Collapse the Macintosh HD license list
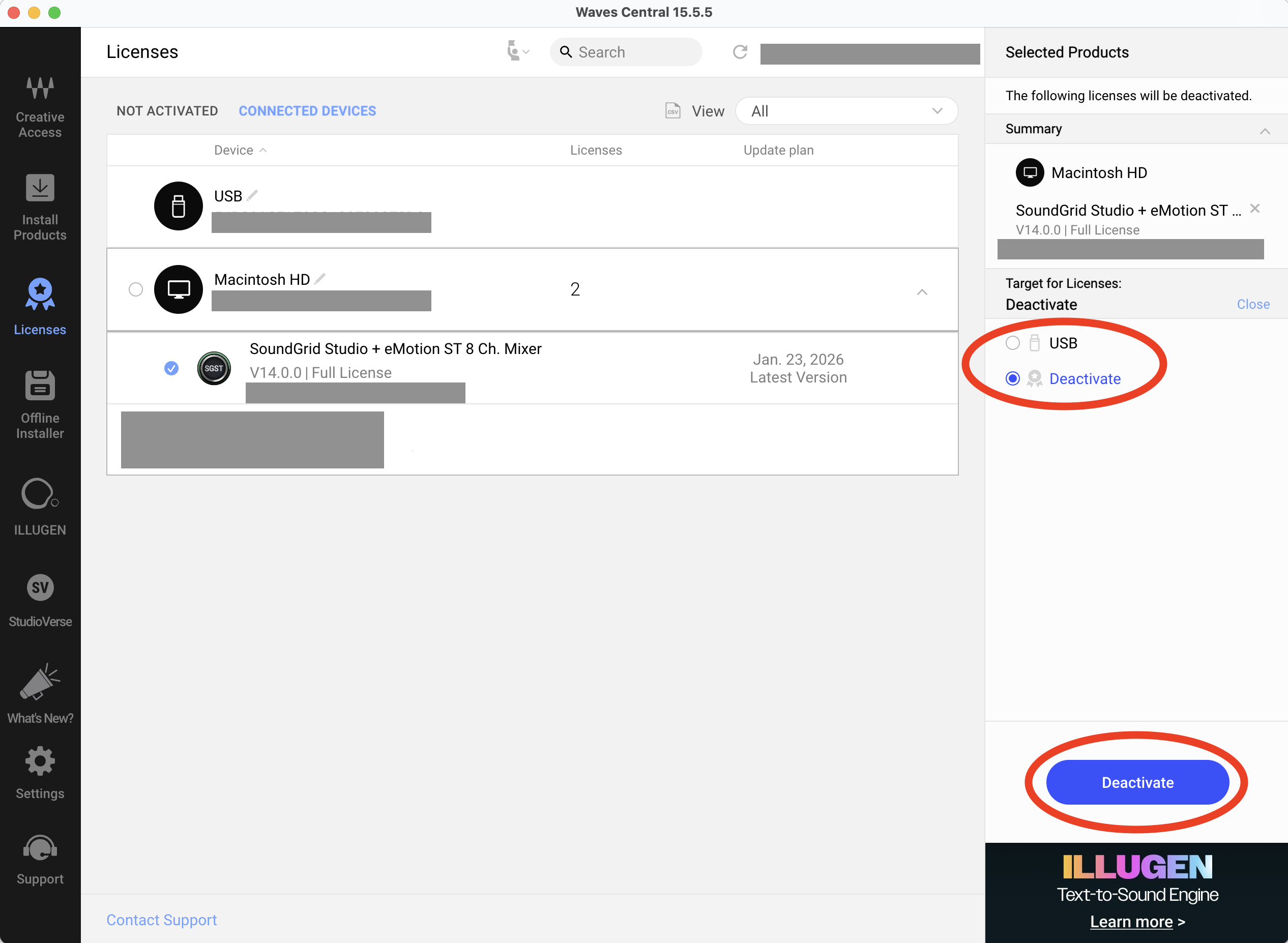 point(921,291)
